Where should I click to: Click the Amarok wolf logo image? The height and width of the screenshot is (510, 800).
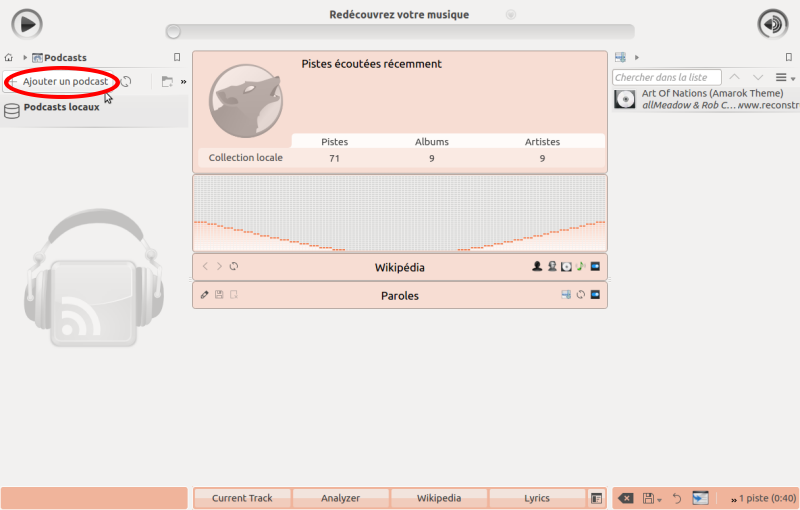pos(246,100)
